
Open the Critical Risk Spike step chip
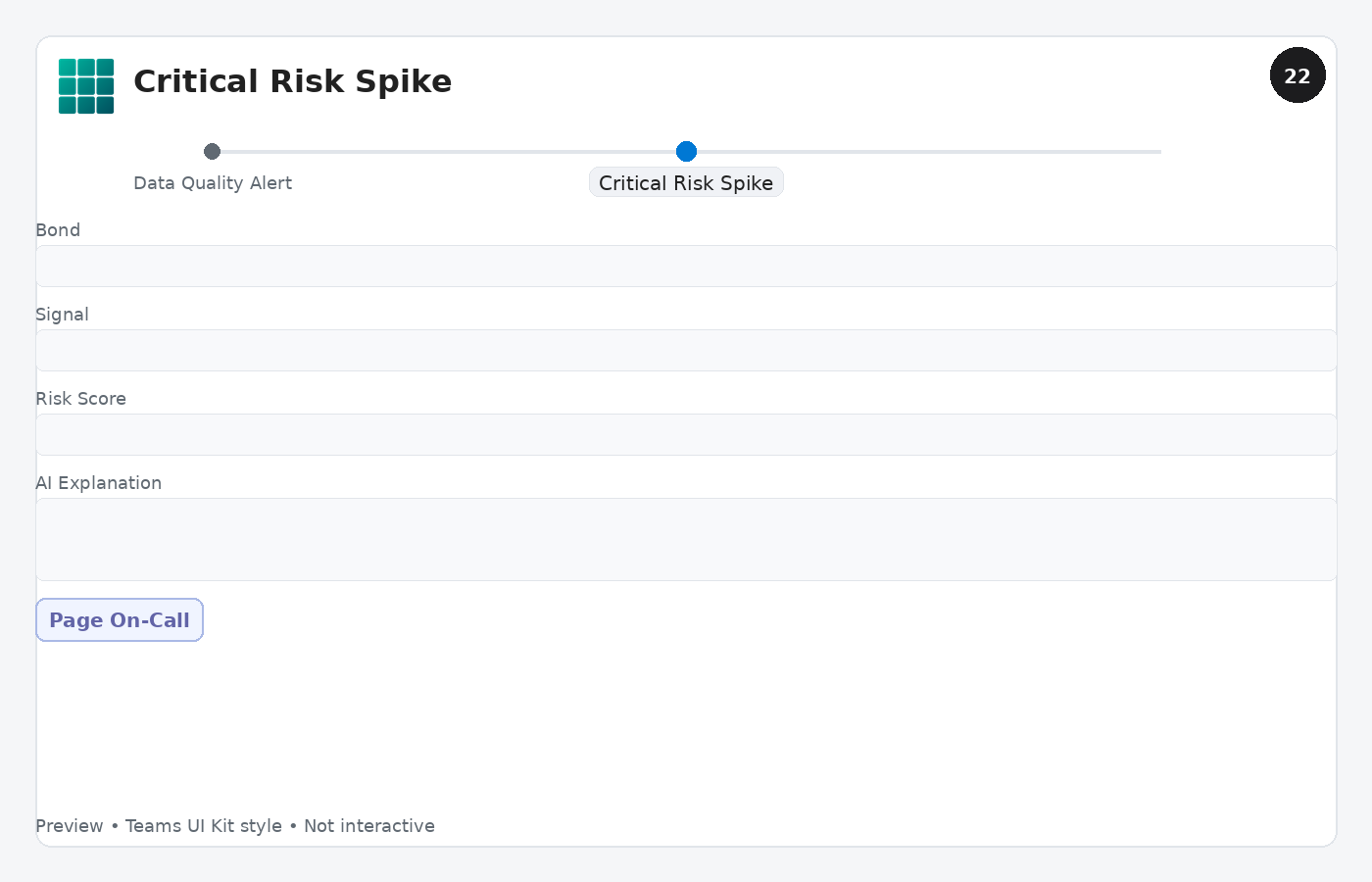pos(686,182)
